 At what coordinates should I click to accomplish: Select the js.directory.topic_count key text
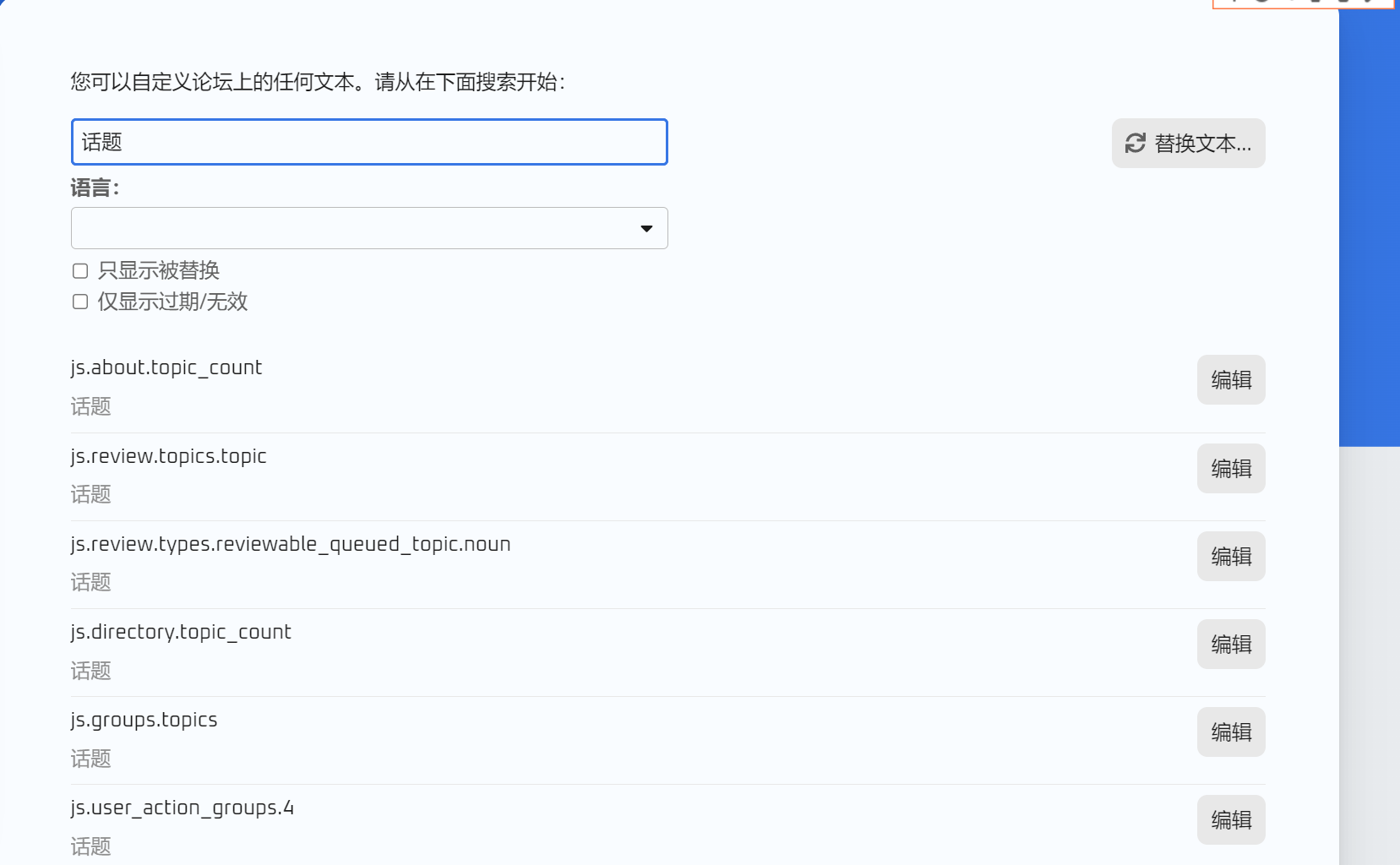coord(181,633)
